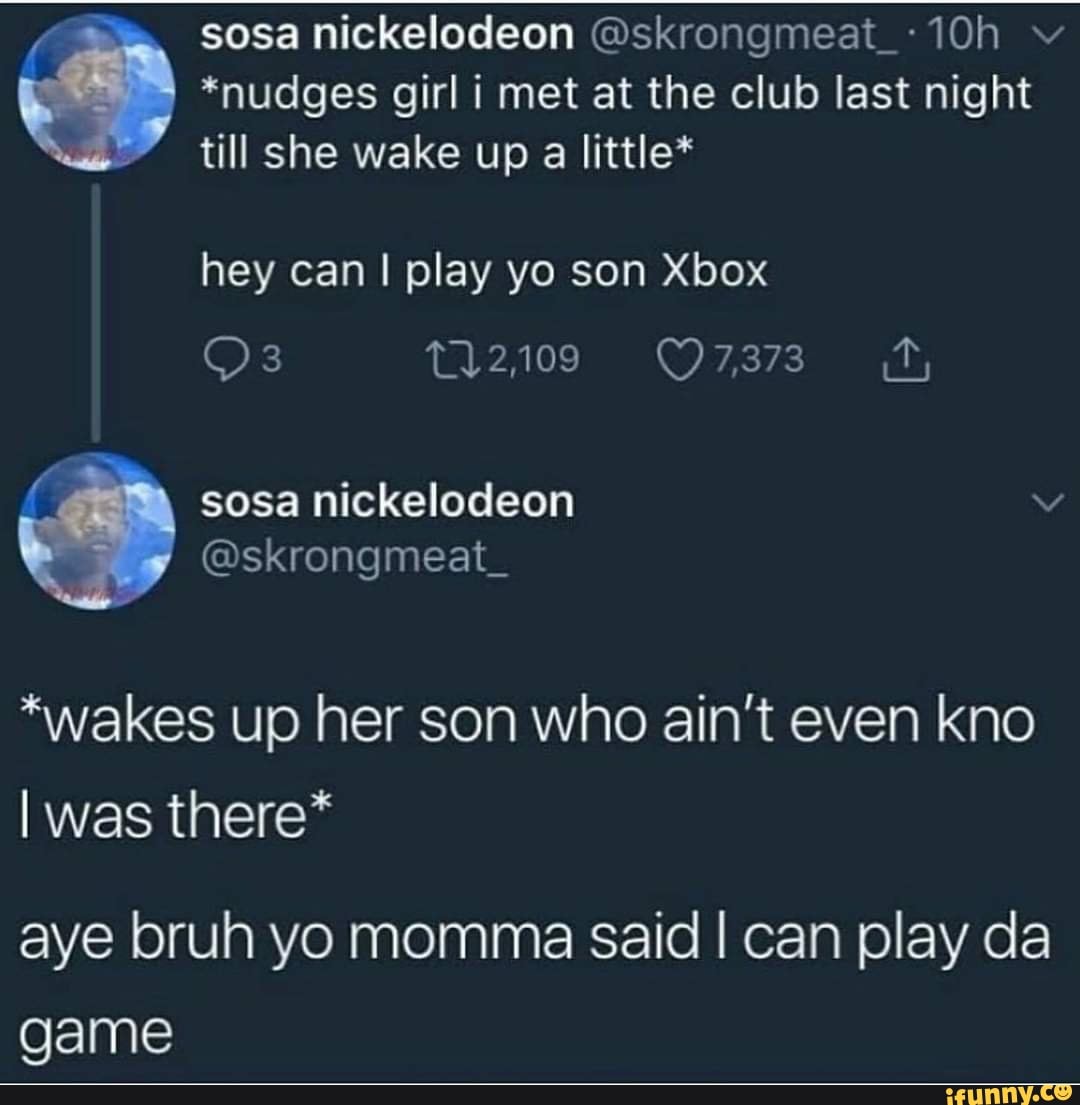
Task: Open sosa nickelodeon name on second tweet
Action: (x=387, y=502)
